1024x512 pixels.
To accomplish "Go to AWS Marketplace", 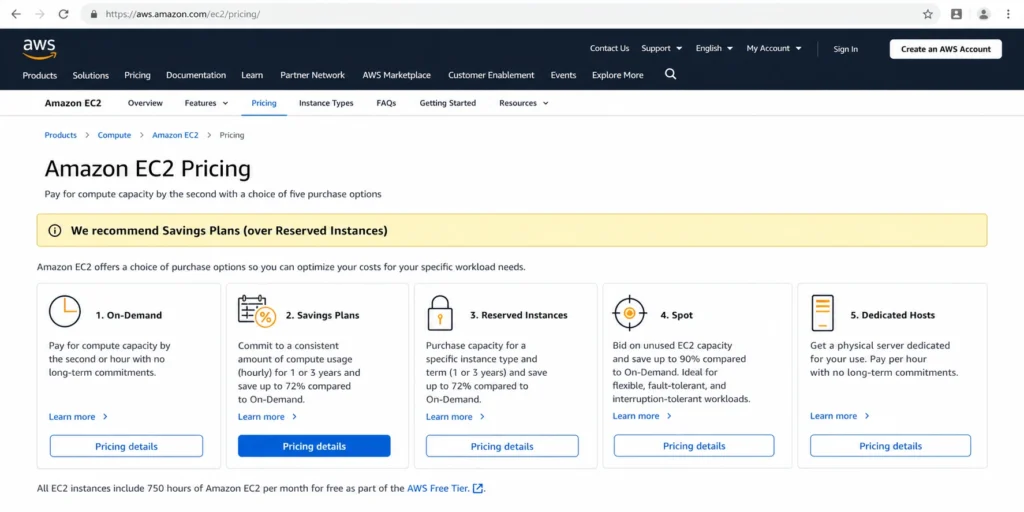I will point(396,75).
